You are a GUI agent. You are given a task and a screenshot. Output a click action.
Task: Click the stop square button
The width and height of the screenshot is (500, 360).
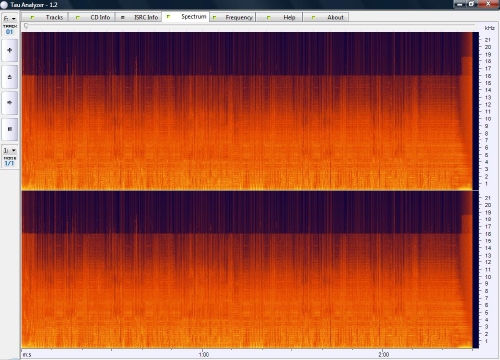(x=10, y=129)
